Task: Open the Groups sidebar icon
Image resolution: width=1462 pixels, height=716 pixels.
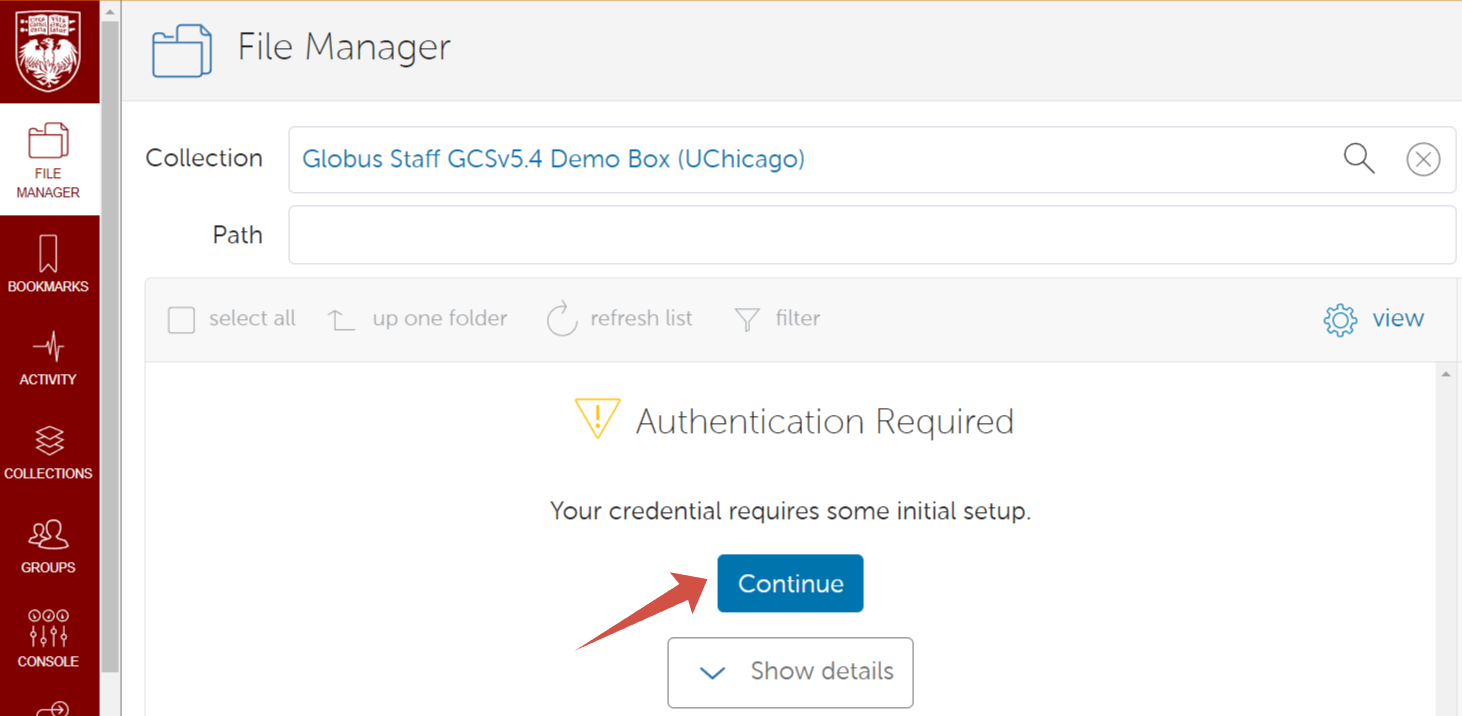Action: (48, 546)
